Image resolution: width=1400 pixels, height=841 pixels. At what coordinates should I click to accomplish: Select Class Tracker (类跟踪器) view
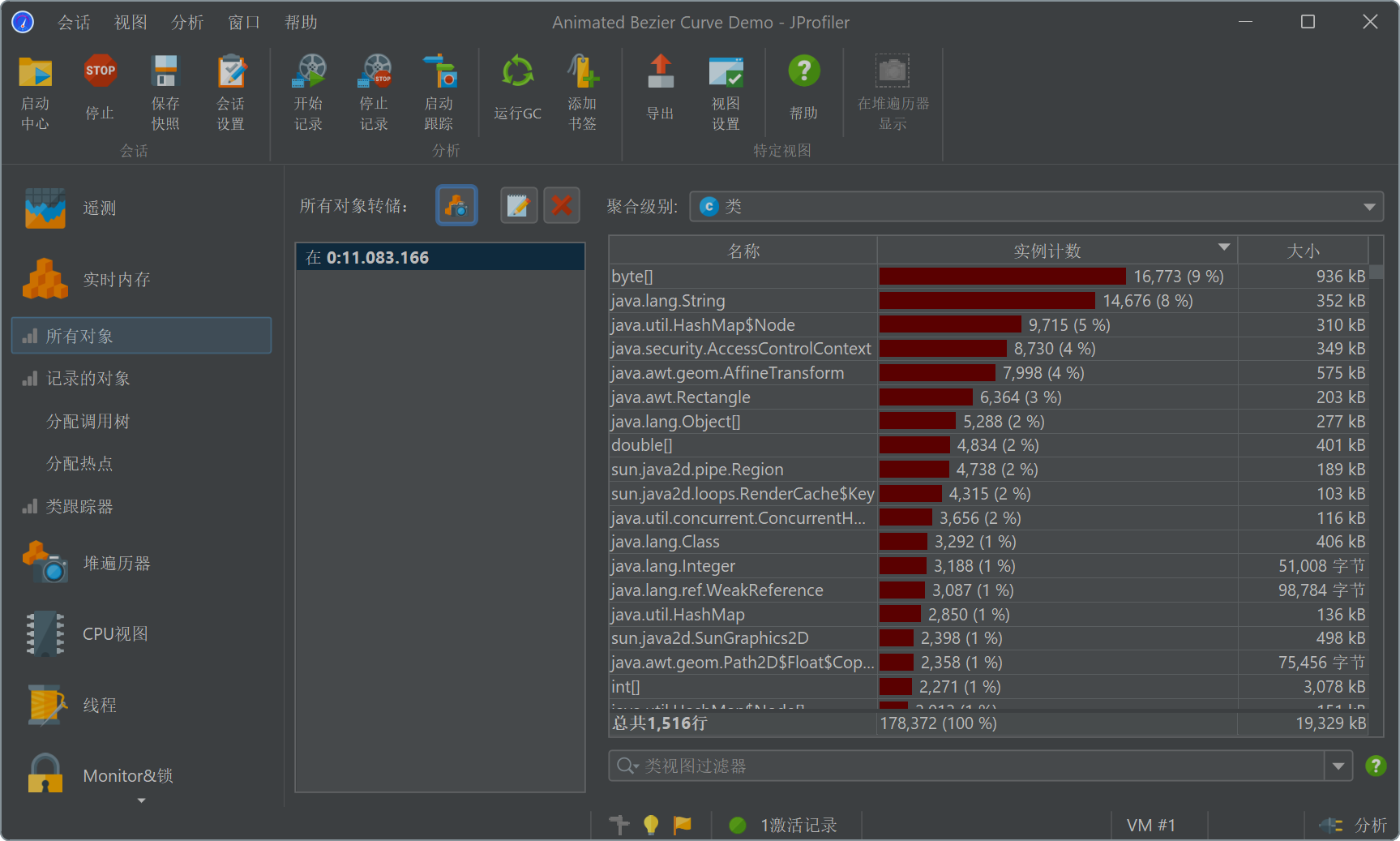(x=141, y=507)
